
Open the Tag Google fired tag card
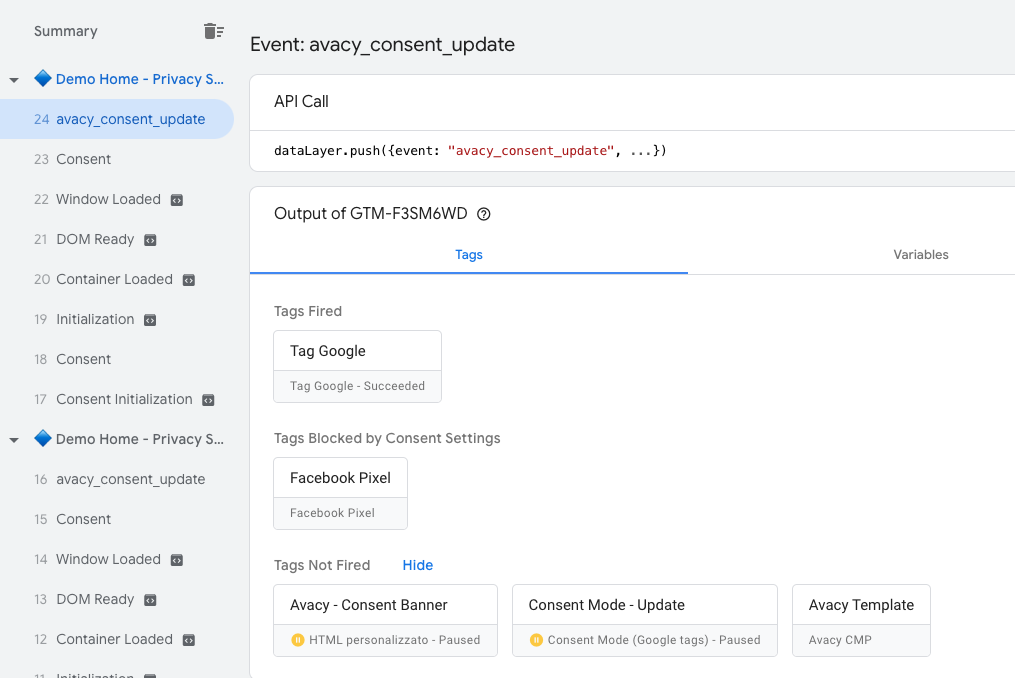pyautogui.click(x=357, y=367)
